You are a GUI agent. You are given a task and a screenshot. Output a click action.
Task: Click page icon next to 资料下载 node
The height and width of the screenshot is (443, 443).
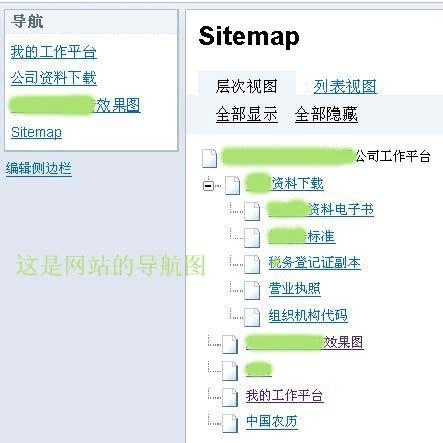click(x=232, y=185)
